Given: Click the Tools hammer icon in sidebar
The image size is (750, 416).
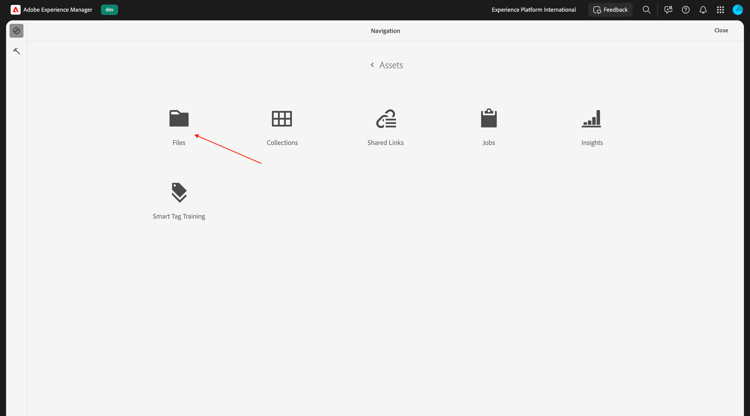Looking at the screenshot, I should pos(16,51).
